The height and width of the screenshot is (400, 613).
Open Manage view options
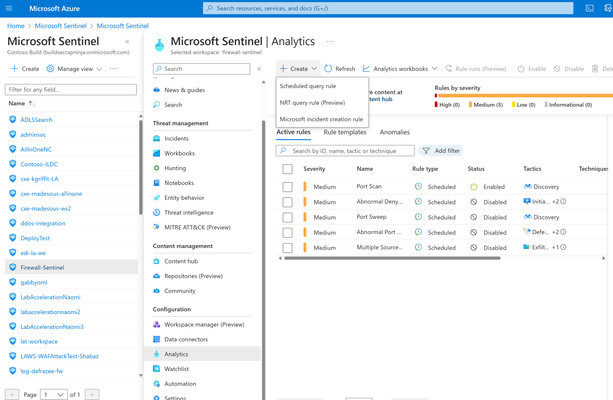(x=74, y=69)
